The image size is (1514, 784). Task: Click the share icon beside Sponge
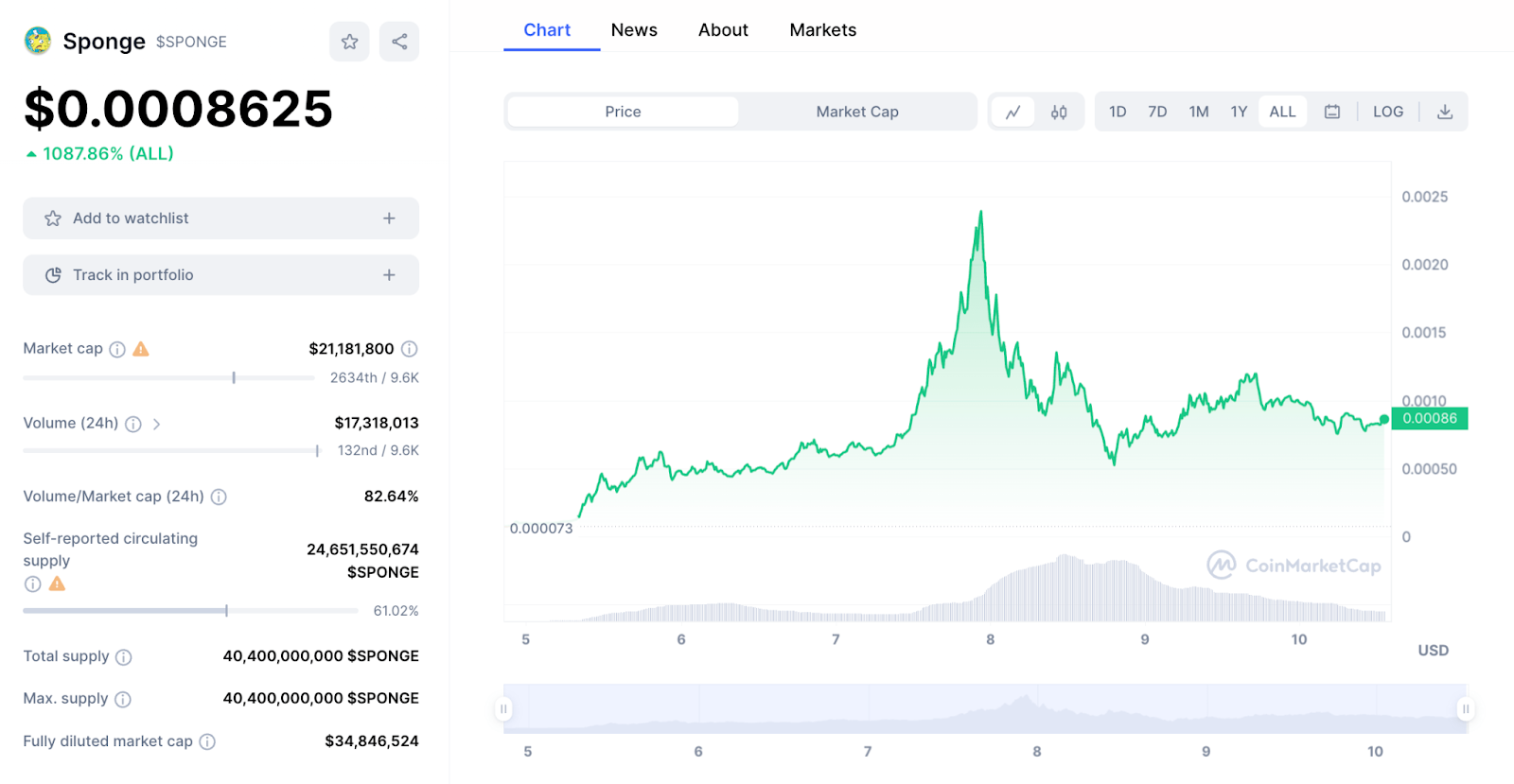399,42
